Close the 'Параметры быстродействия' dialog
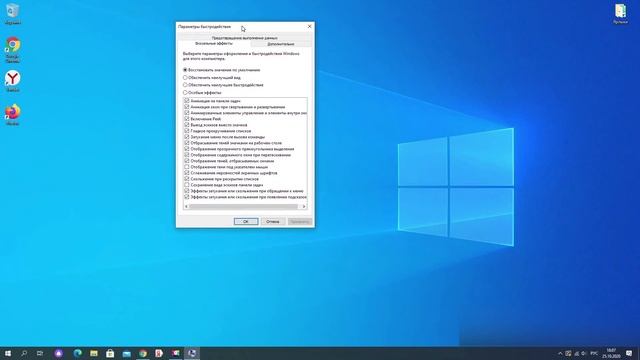Viewport: 640px width, 360px height. [309, 27]
